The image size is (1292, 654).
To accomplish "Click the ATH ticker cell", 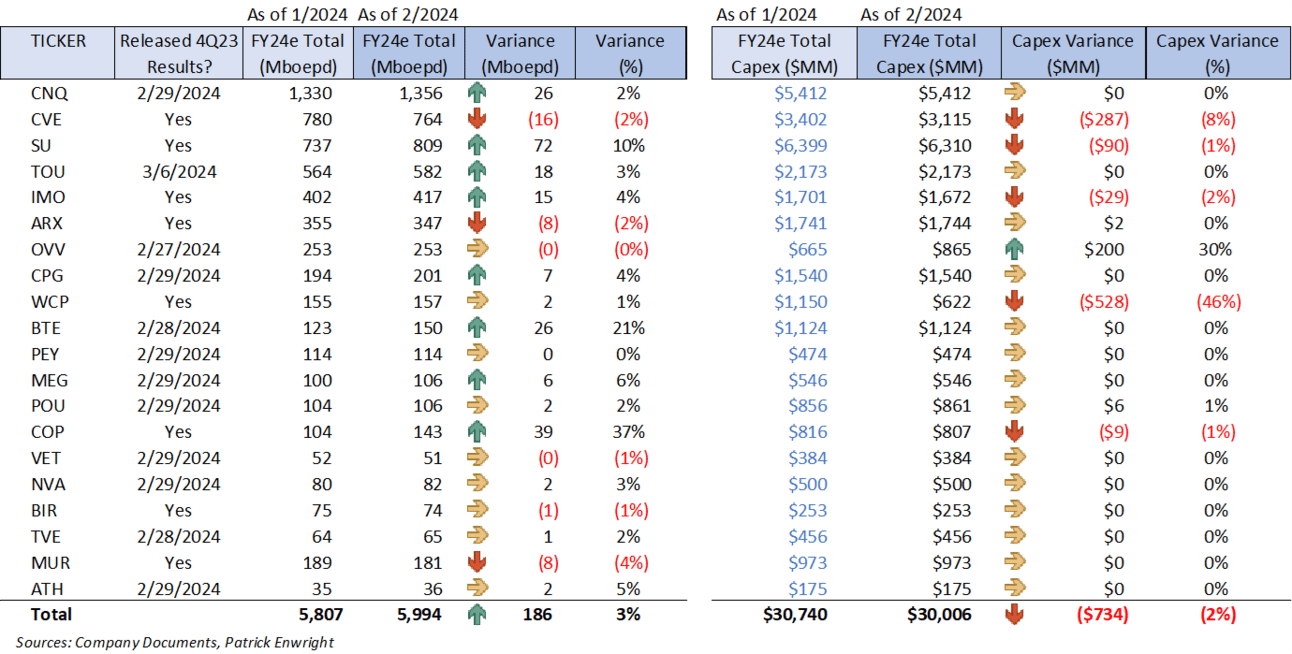I will (x=48, y=588).
